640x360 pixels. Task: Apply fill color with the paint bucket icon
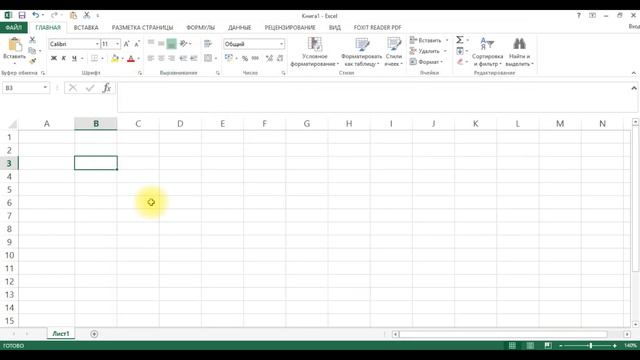coord(115,58)
